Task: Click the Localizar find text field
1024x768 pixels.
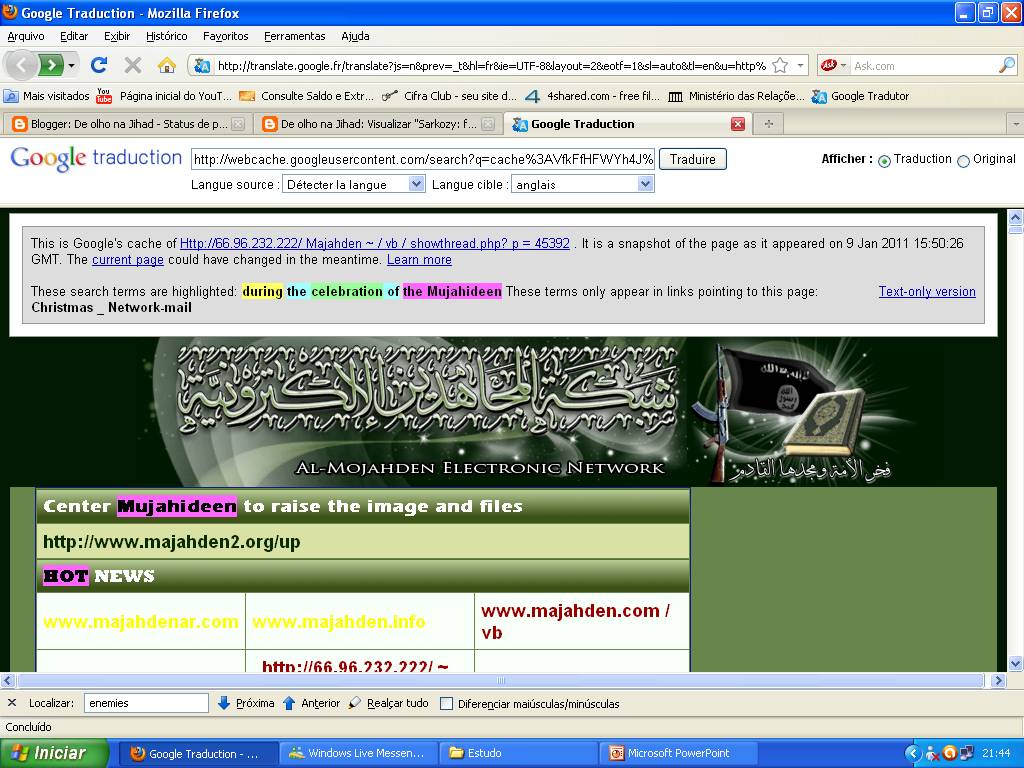Action: [x=146, y=703]
